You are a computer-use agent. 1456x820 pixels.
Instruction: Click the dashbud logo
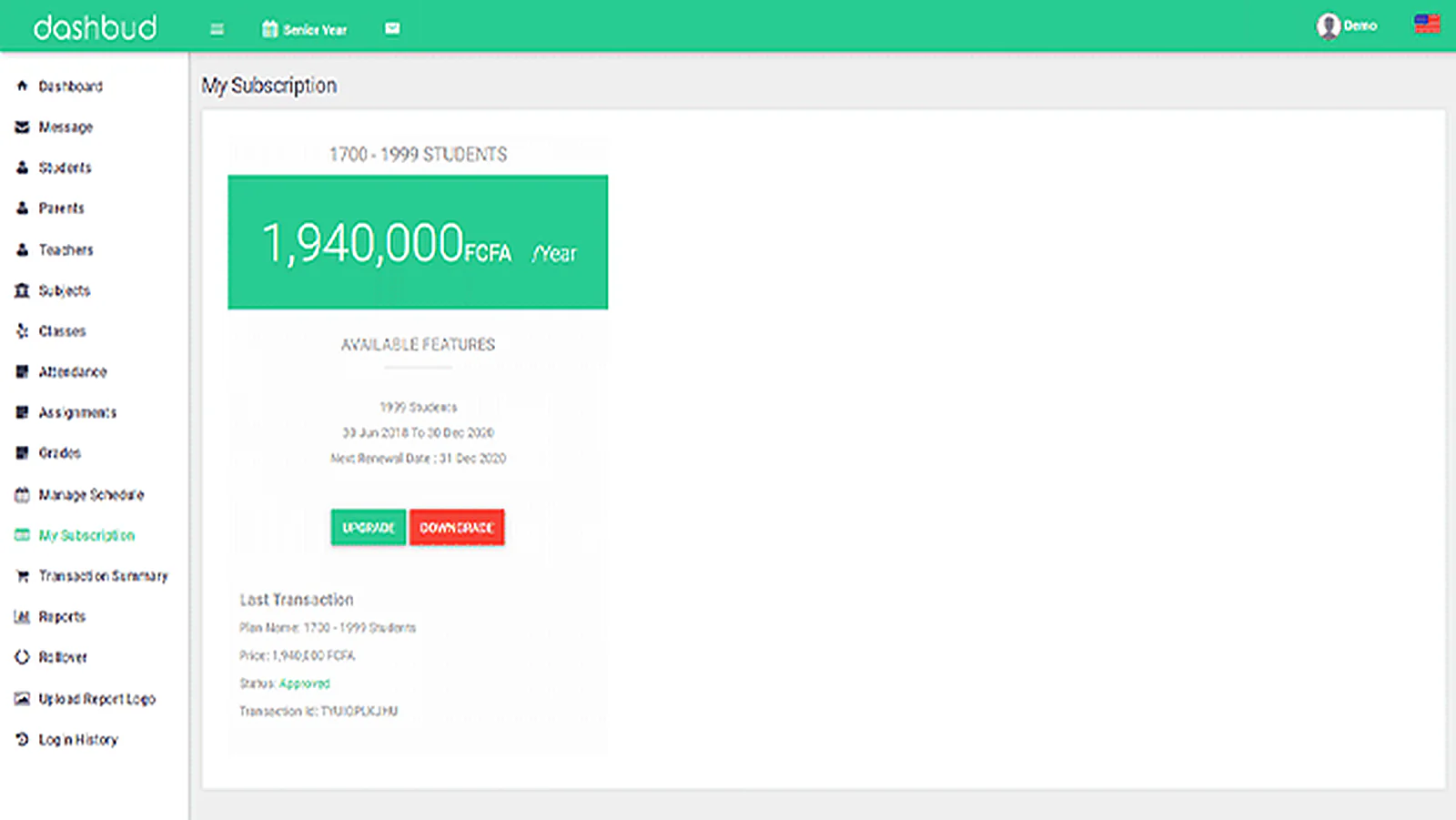coord(95,27)
